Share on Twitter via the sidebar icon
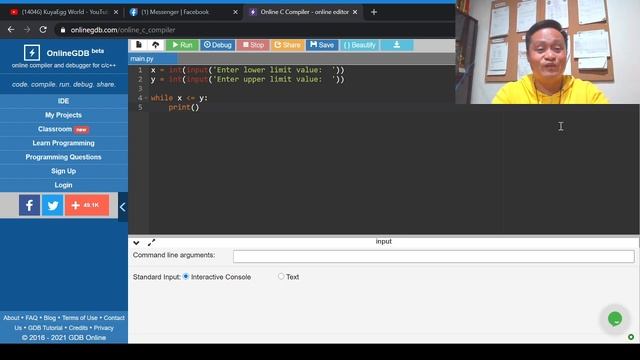Image resolution: width=640 pixels, height=360 pixels. [x=53, y=205]
